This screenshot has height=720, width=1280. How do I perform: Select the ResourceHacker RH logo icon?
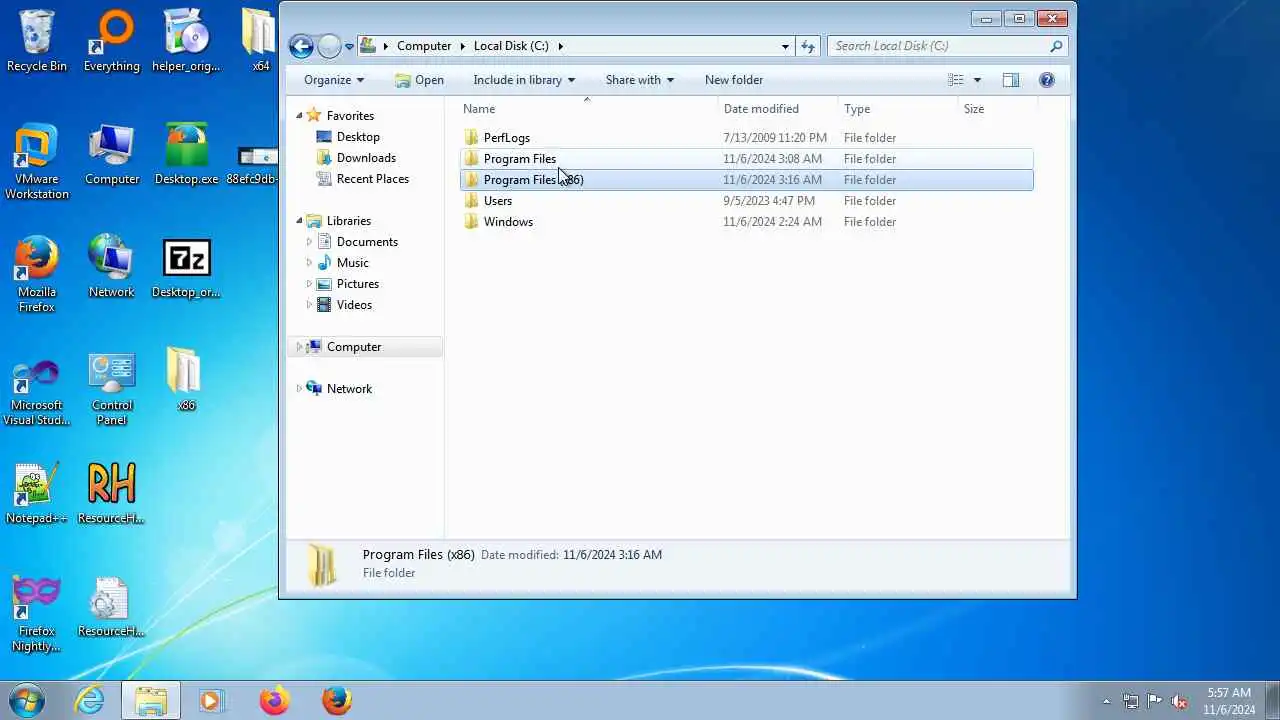click(111, 494)
